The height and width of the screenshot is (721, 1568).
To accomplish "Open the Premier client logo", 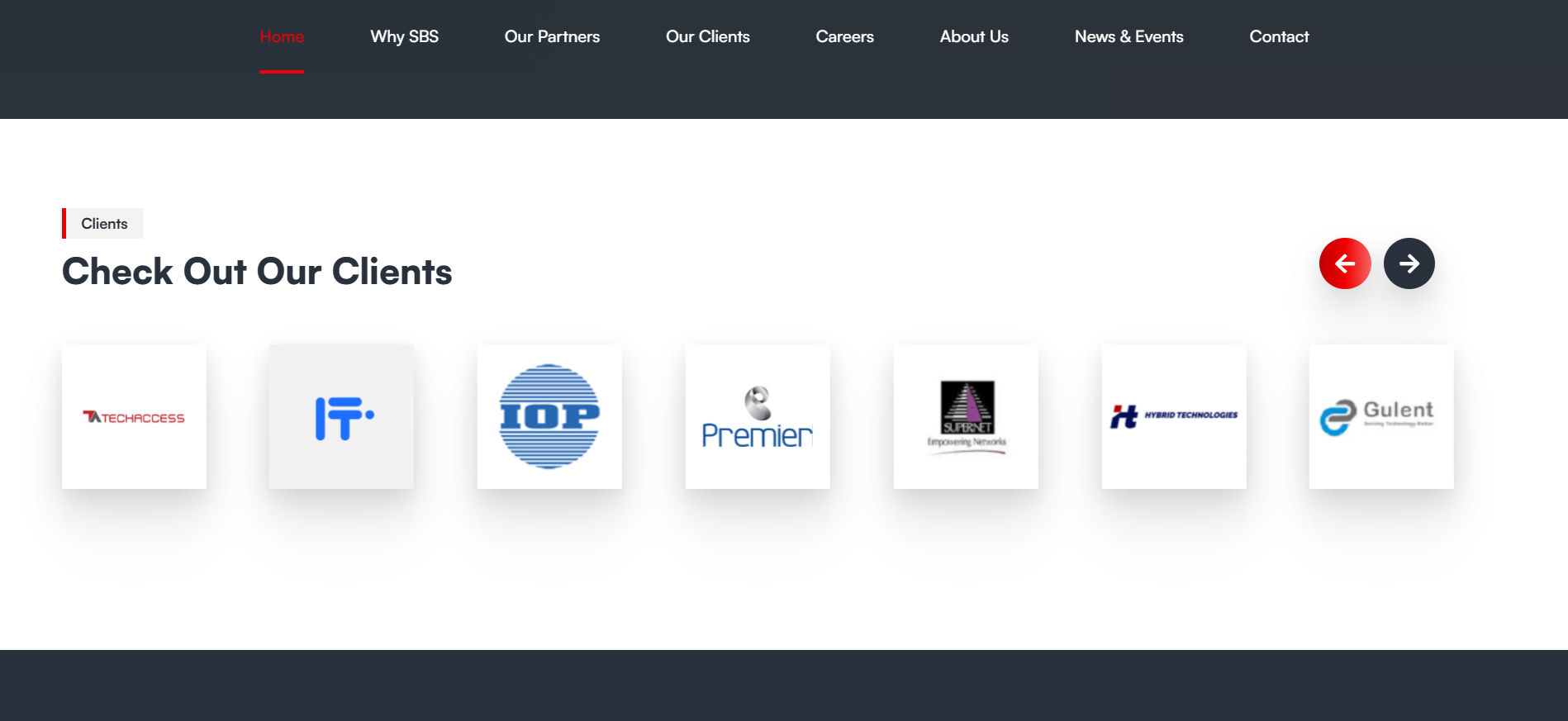I will click(758, 417).
